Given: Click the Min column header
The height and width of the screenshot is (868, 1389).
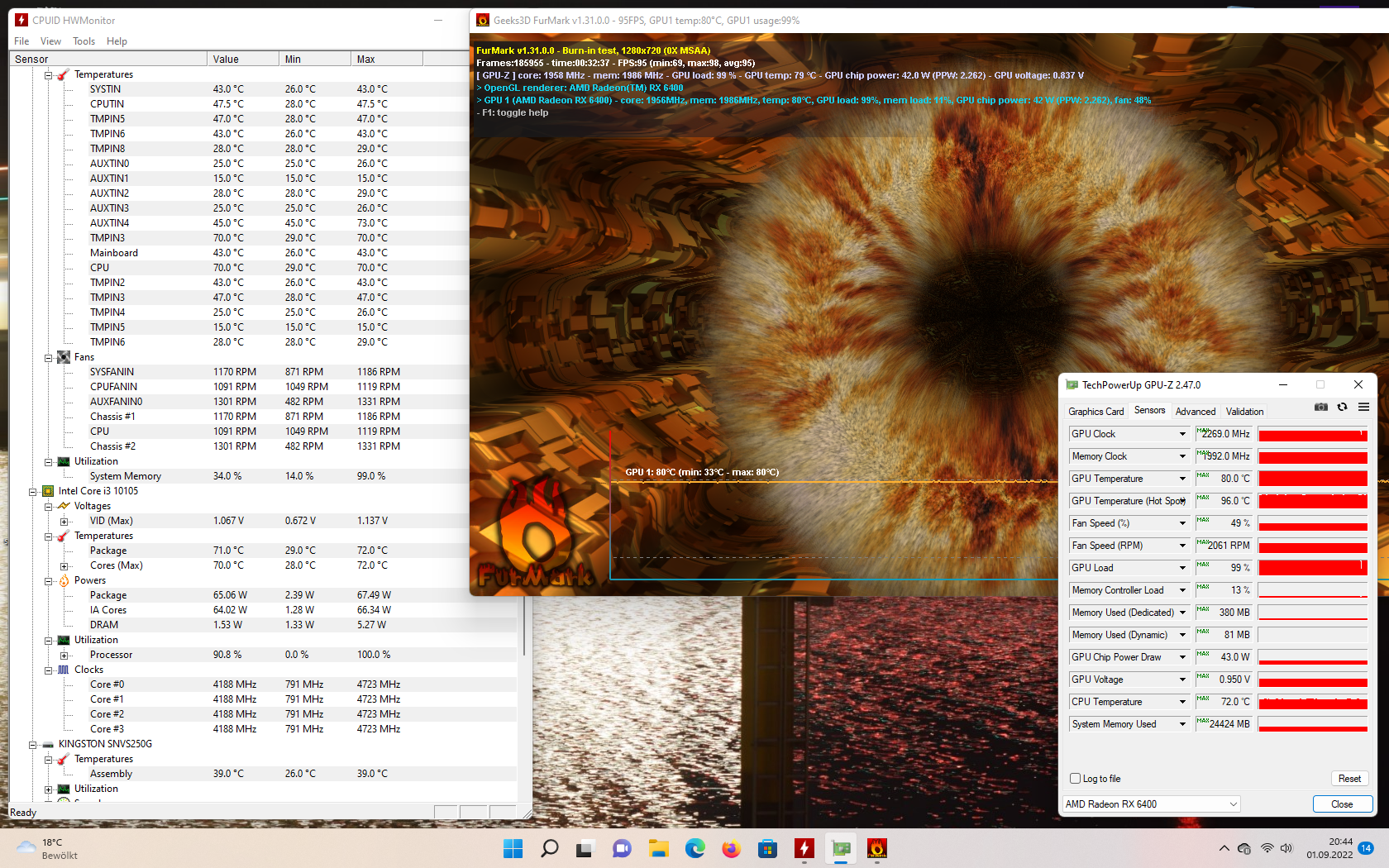Looking at the screenshot, I should pyautogui.click(x=315, y=59).
